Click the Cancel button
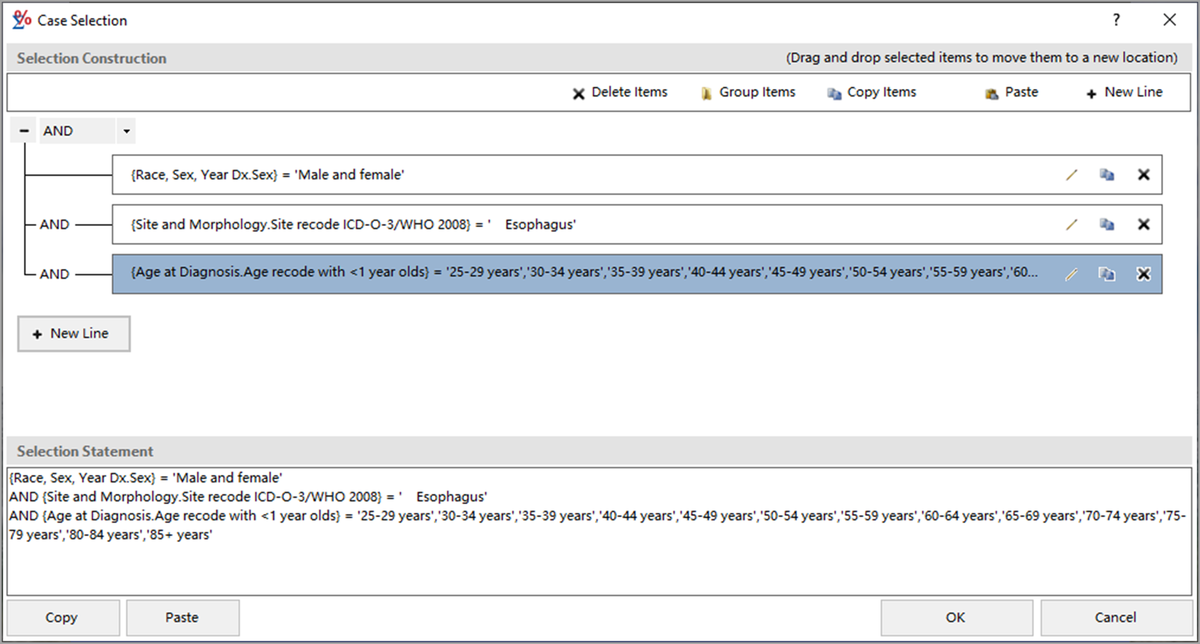The width and height of the screenshot is (1200, 644). 1115,617
